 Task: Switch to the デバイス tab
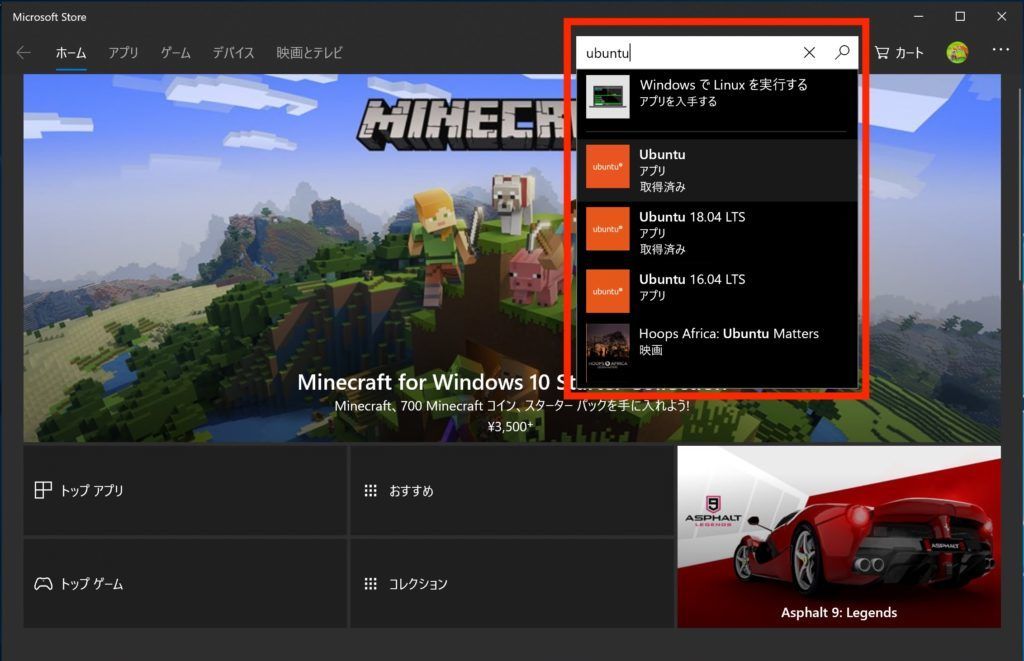(233, 53)
